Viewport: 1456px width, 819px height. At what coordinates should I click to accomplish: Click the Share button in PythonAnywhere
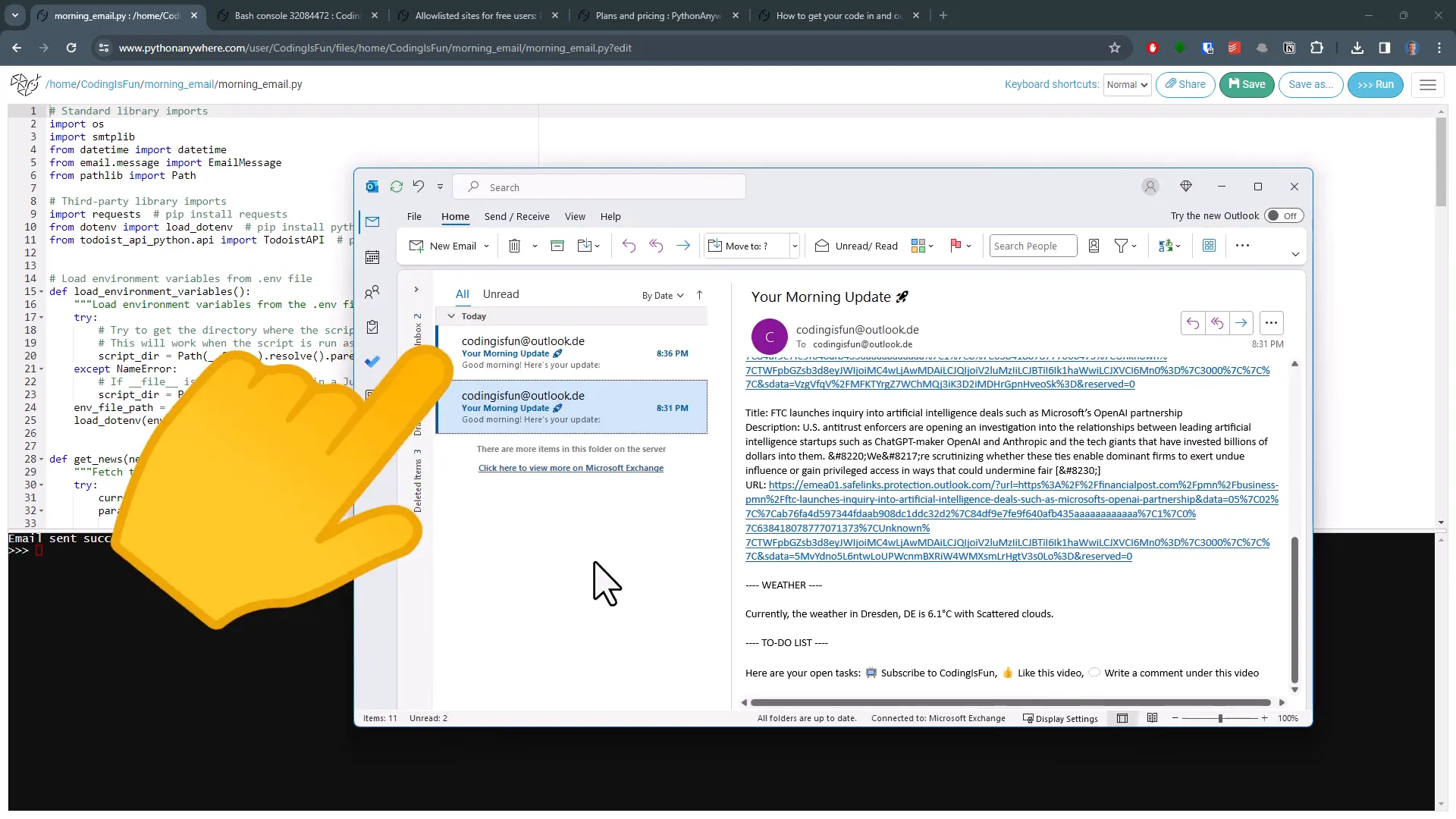point(1185,85)
